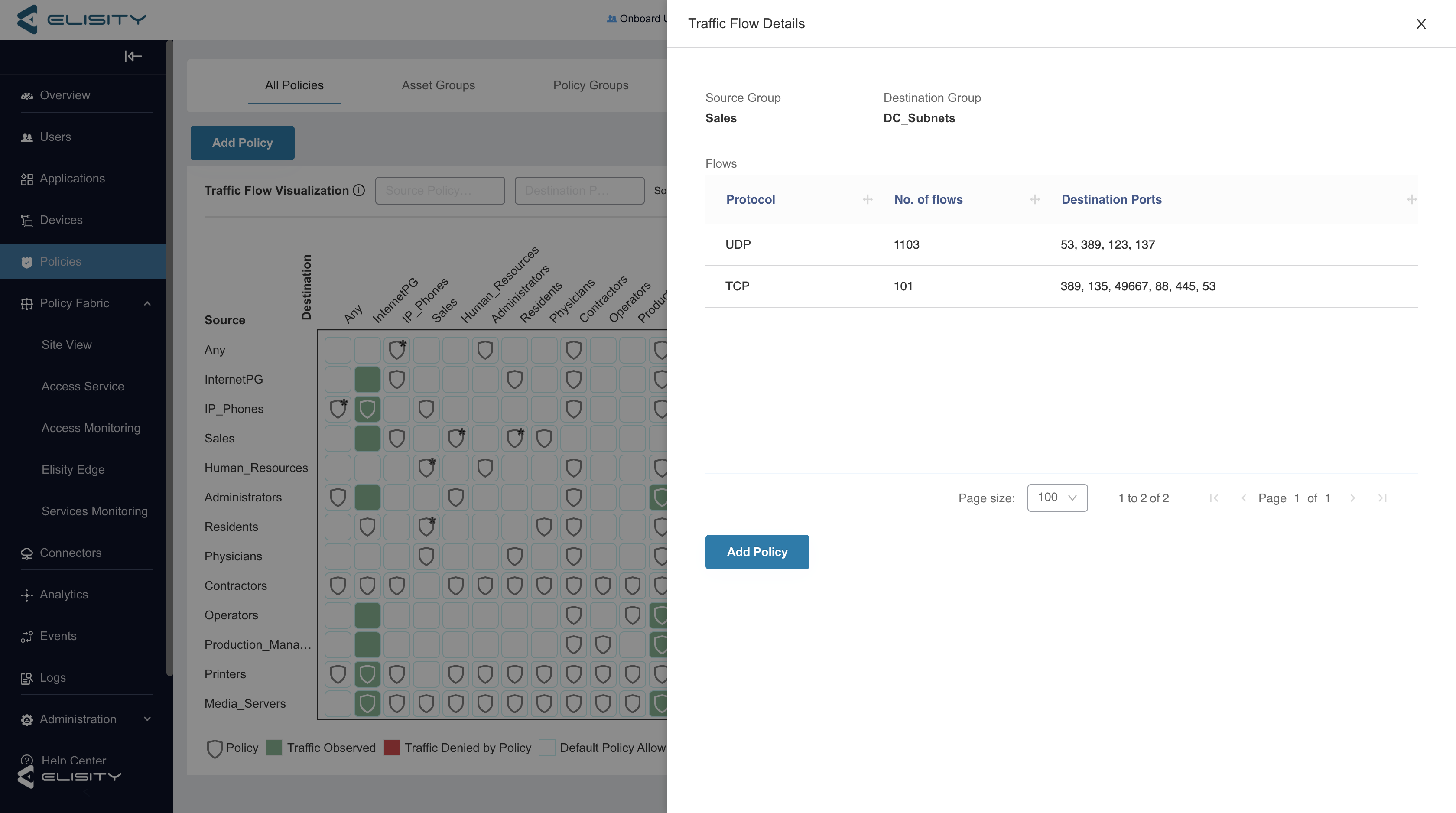Expand the Administration menu chevron
1456x813 pixels.
[x=147, y=719]
